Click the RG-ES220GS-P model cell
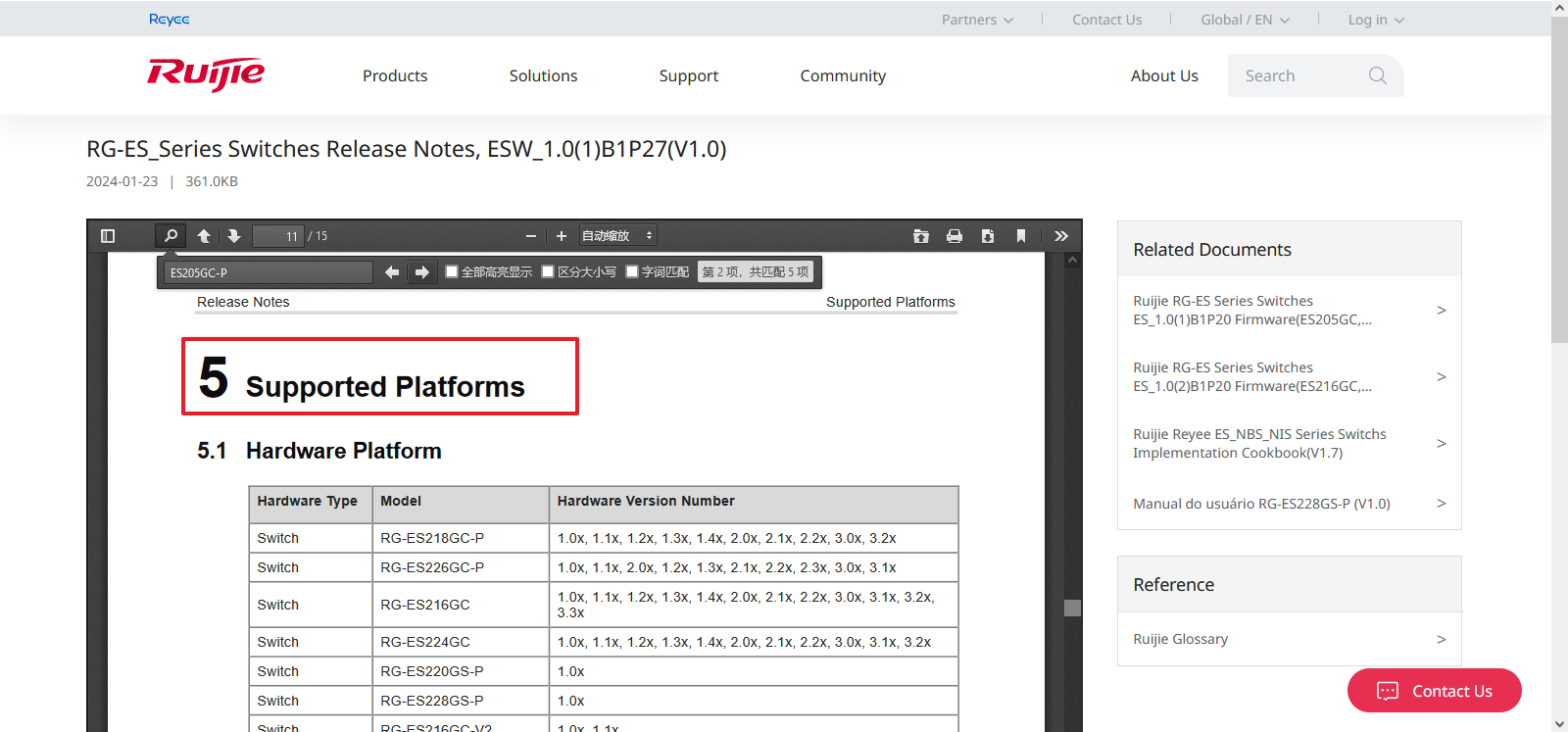 point(461,671)
